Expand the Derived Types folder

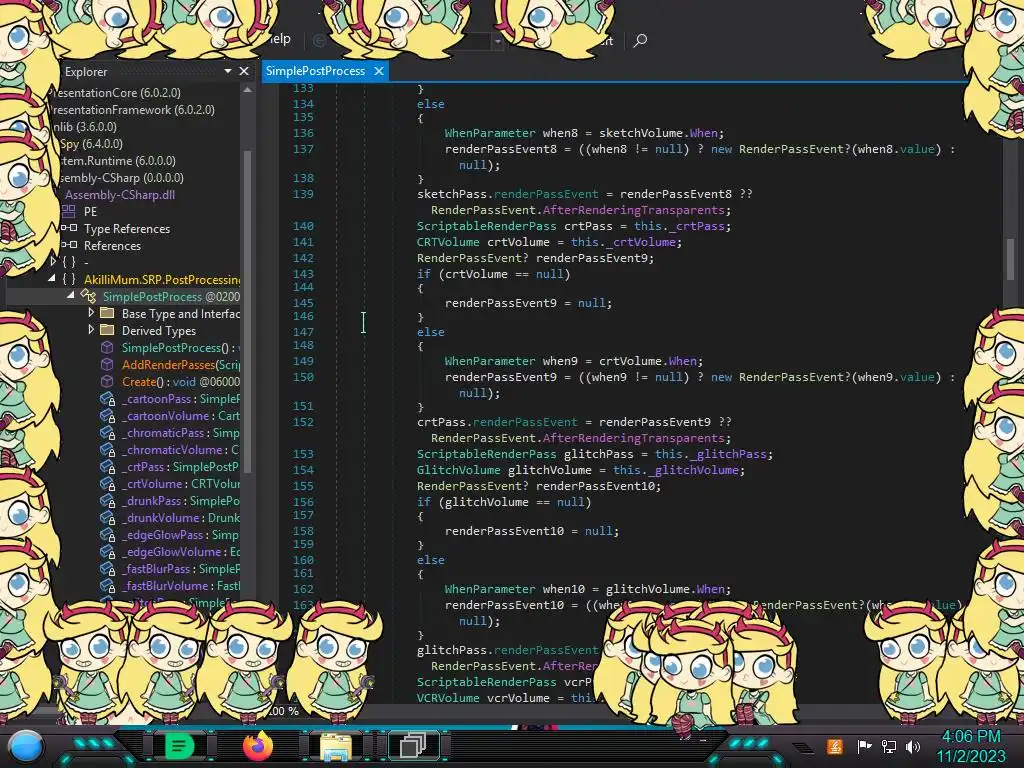(x=91, y=330)
